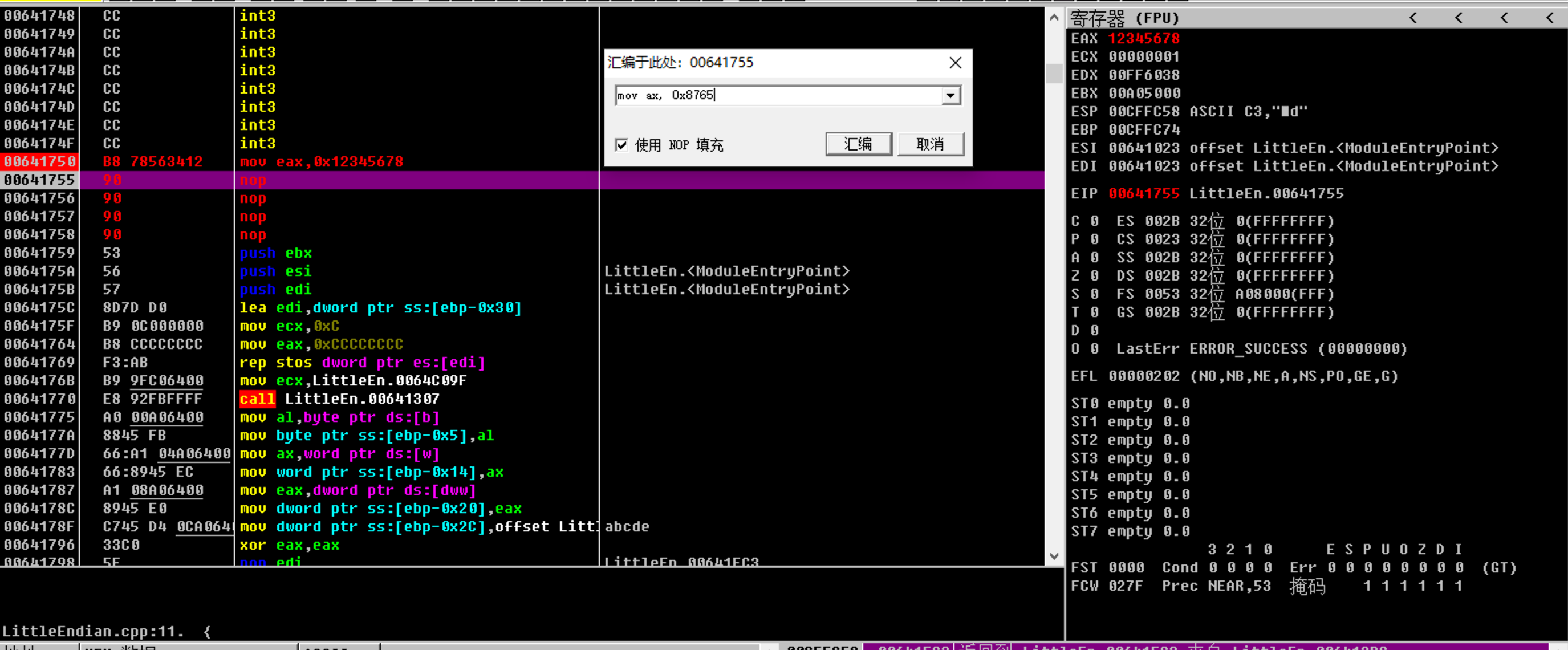Open the assemble command history dropdown
Screen dimensions: 1568x650
[950, 96]
